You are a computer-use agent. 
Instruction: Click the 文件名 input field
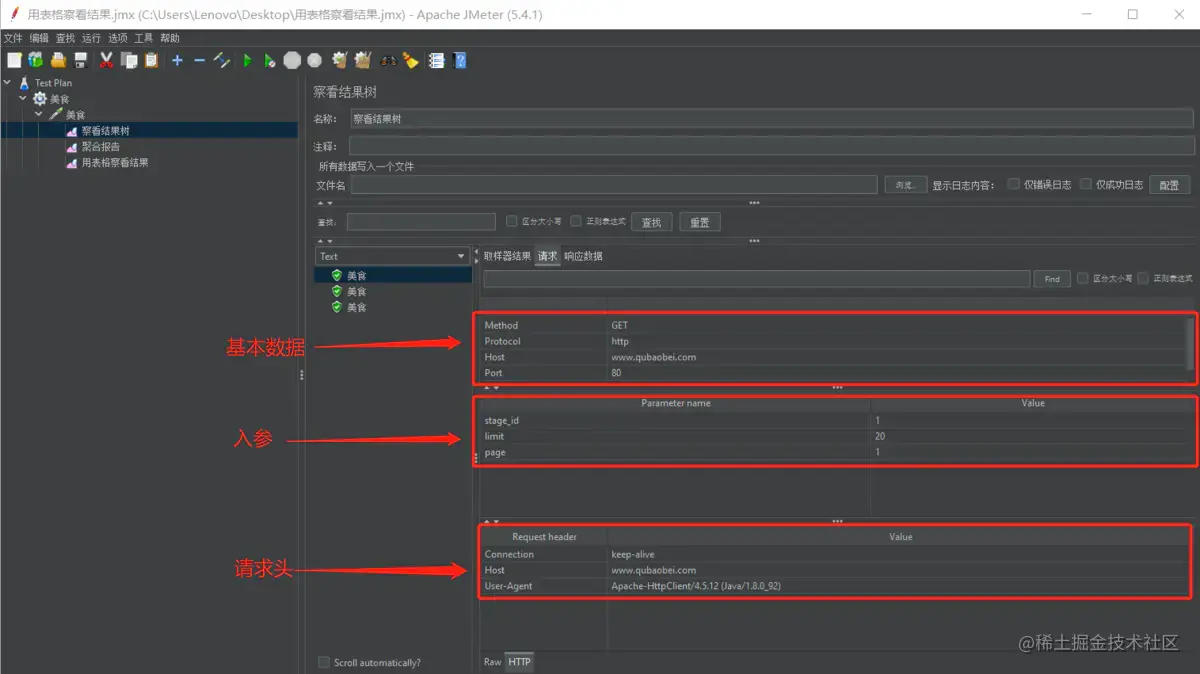[x=614, y=185]
